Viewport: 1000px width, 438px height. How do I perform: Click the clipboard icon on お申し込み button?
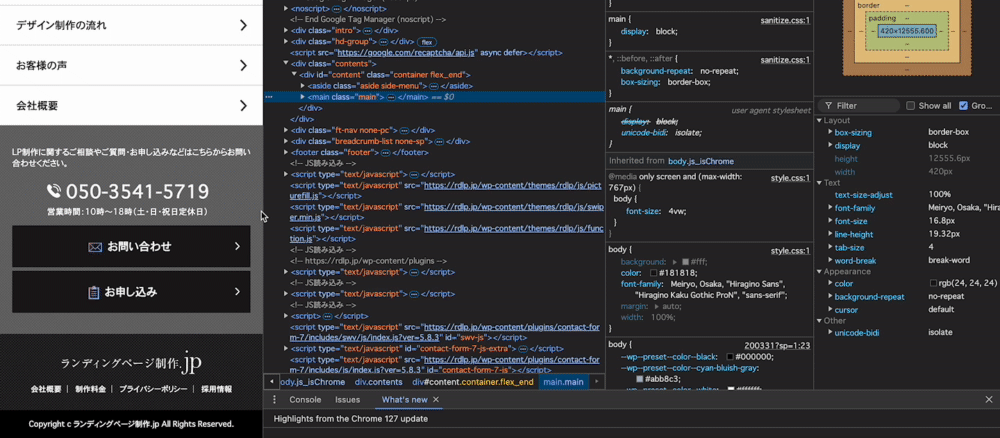[x=94, y=292]
